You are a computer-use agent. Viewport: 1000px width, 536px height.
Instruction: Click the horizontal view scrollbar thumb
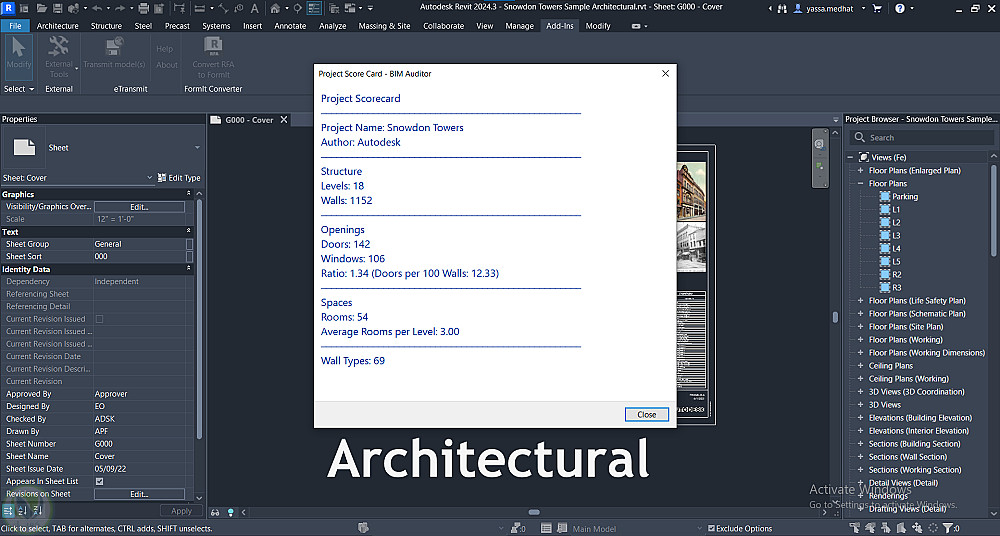(534, 512)
